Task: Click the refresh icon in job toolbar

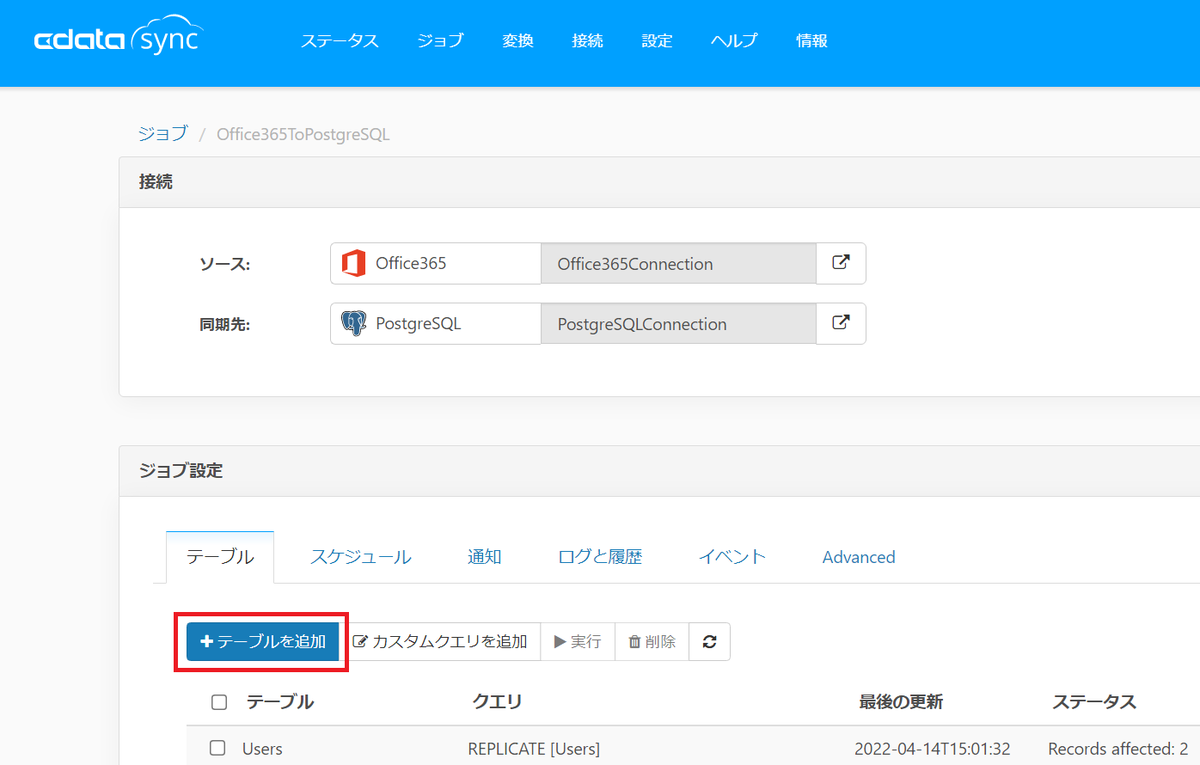Action: point(710,641)
